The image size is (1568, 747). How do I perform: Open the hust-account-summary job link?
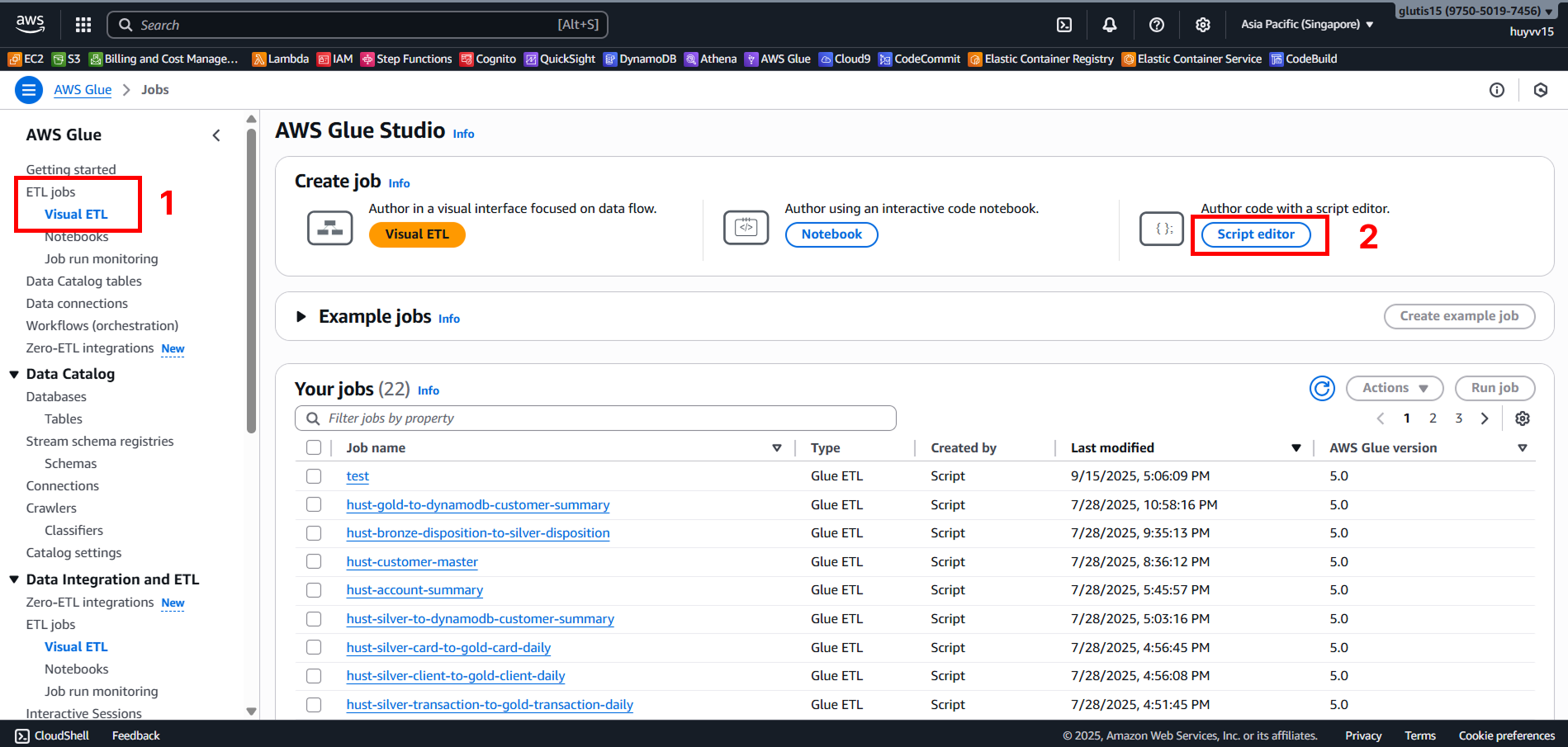415,590
